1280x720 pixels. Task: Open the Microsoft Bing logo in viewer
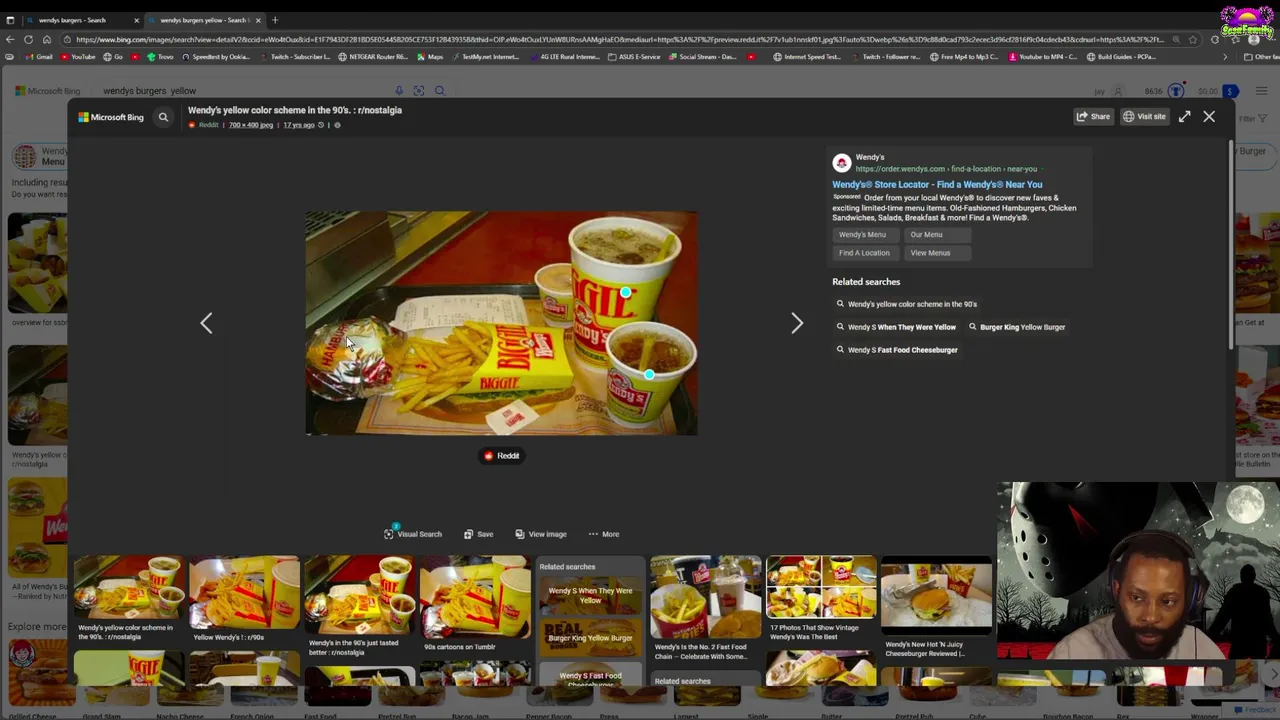click(111, 117)
